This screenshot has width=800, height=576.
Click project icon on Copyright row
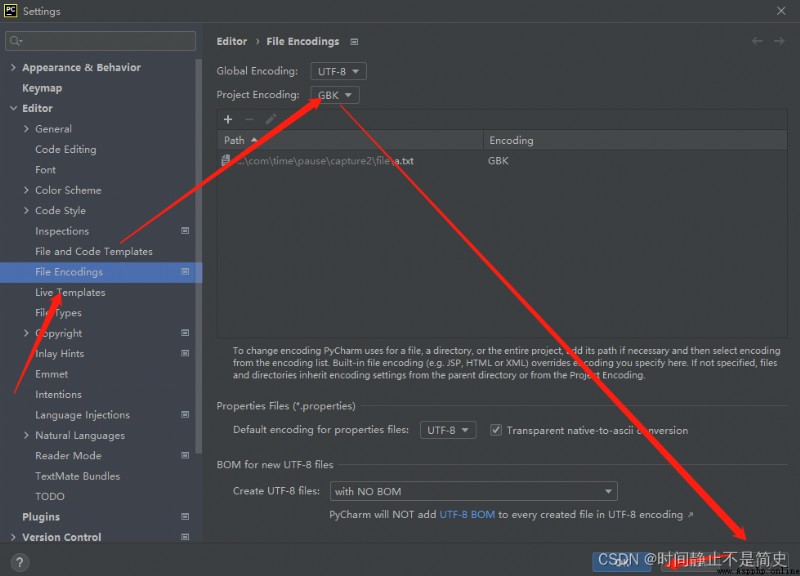(x=185, y=333)
